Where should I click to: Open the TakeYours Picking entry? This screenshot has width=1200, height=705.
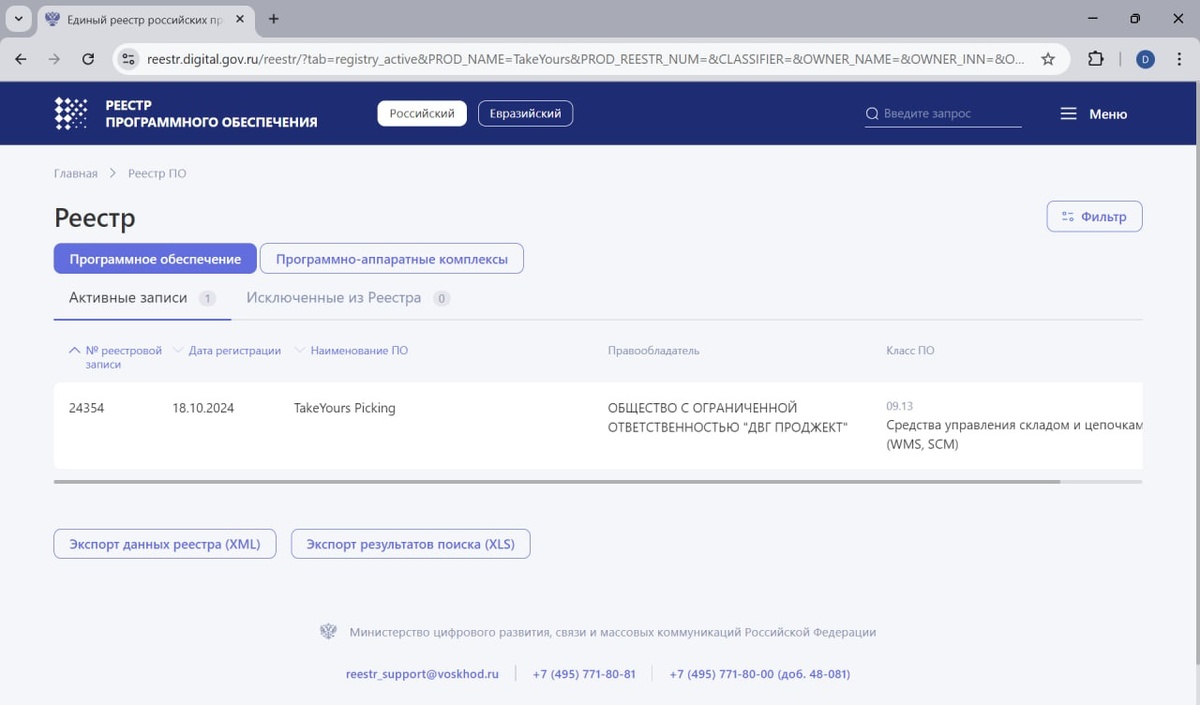tap(344, 408)
